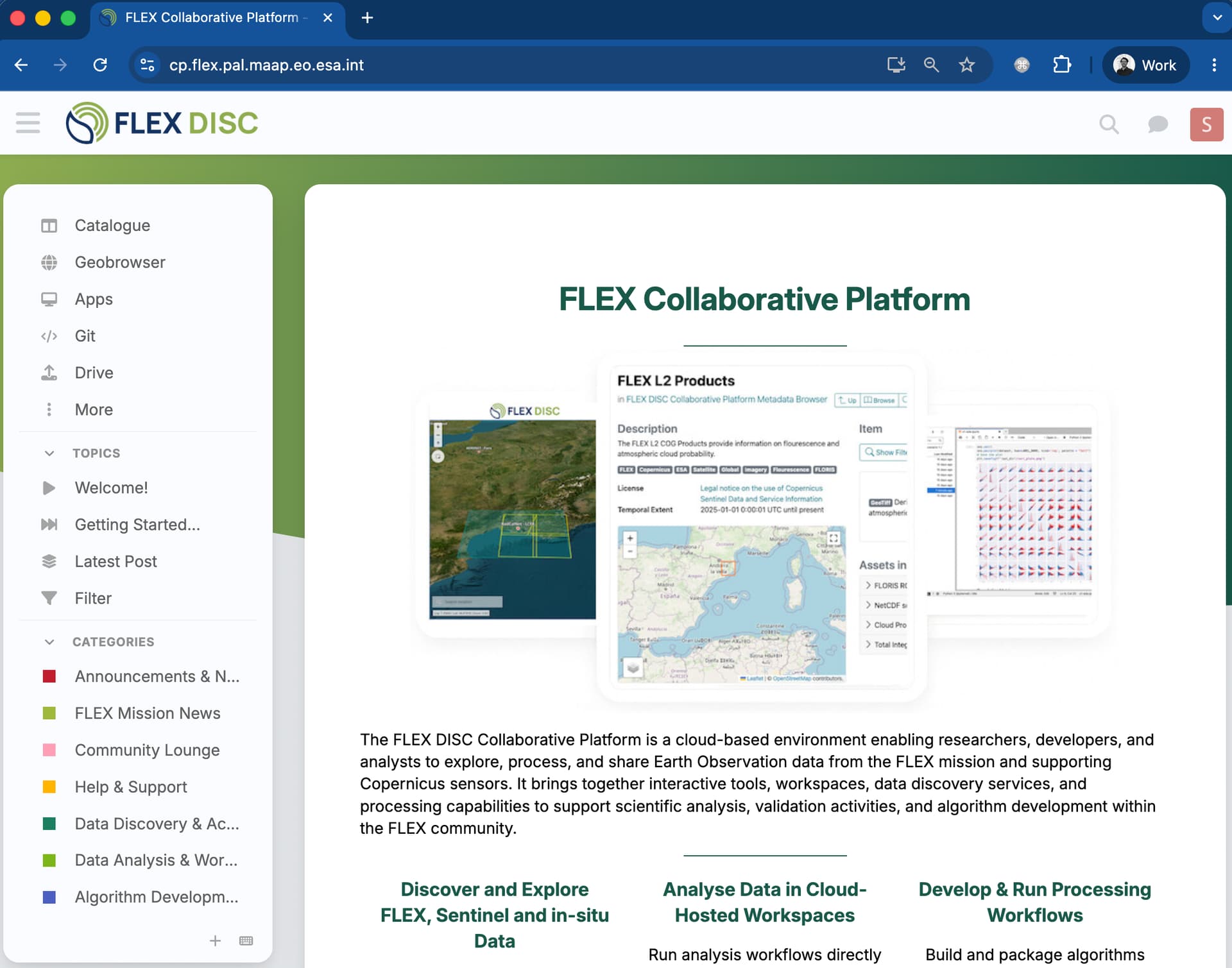Click the site information icon

tap(147, 65)
